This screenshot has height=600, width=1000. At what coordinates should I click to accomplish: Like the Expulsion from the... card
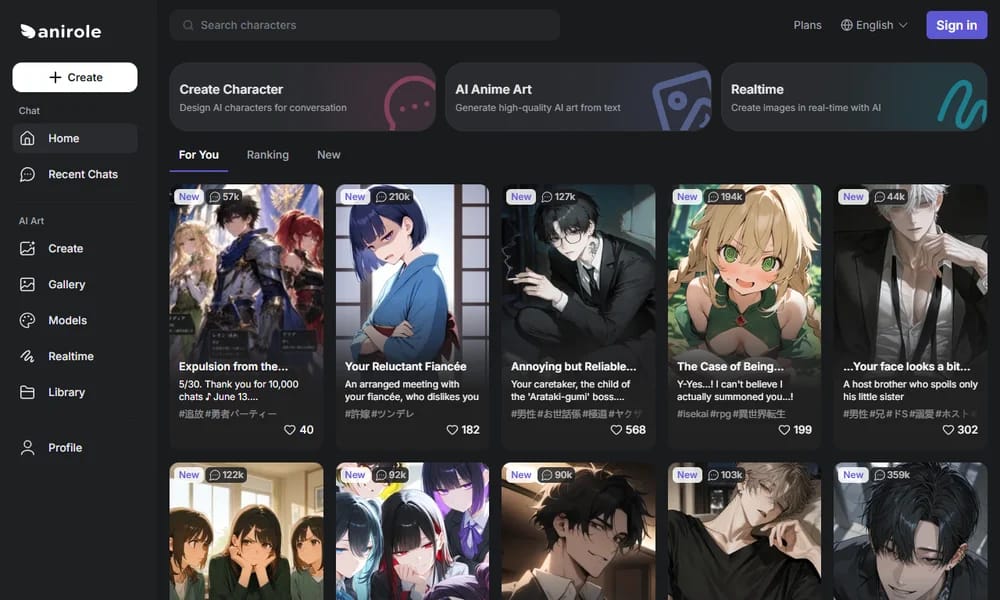[x=290, y=430]
